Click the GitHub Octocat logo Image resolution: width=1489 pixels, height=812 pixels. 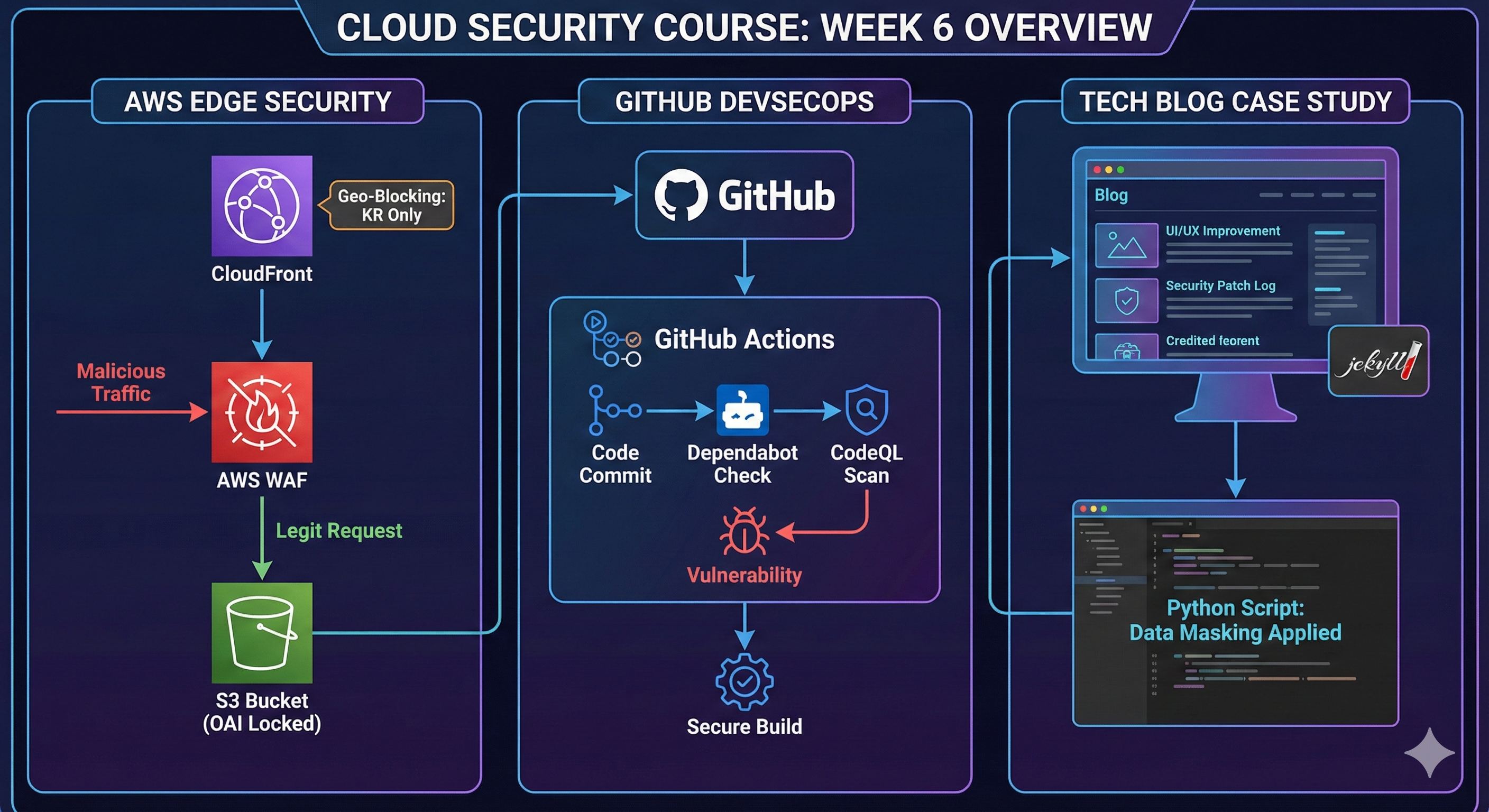point(681,196)
